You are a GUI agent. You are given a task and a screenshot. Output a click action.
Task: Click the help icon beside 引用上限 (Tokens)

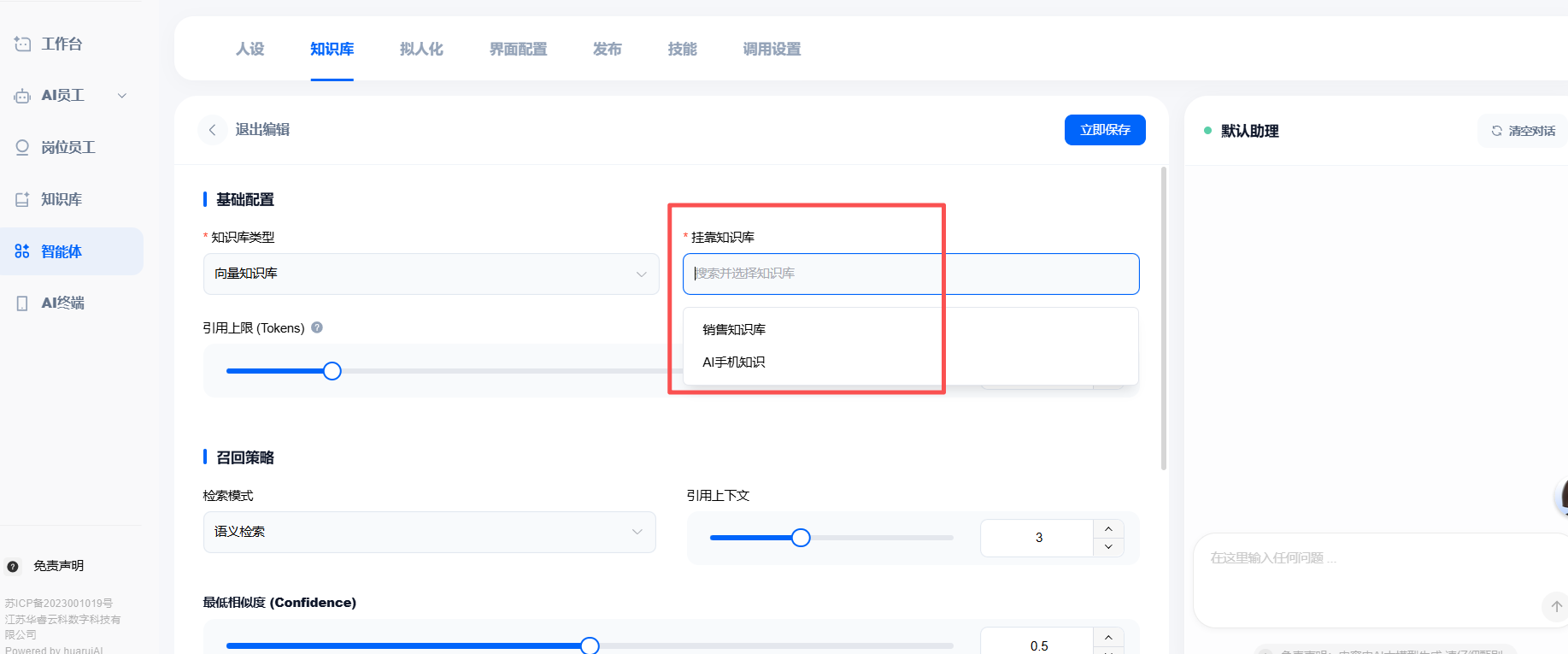(x=317, y=327)
